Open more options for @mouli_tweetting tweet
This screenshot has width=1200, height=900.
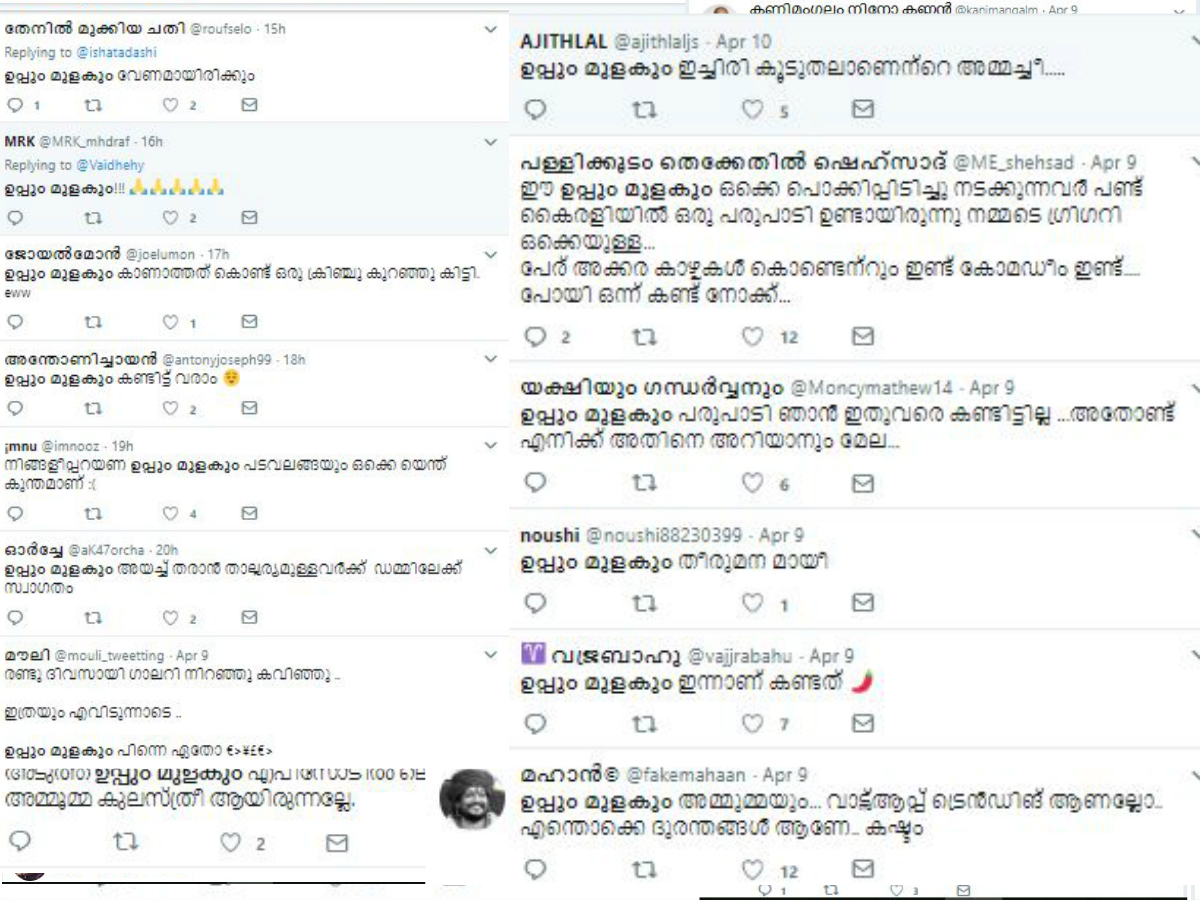[490, 655]
